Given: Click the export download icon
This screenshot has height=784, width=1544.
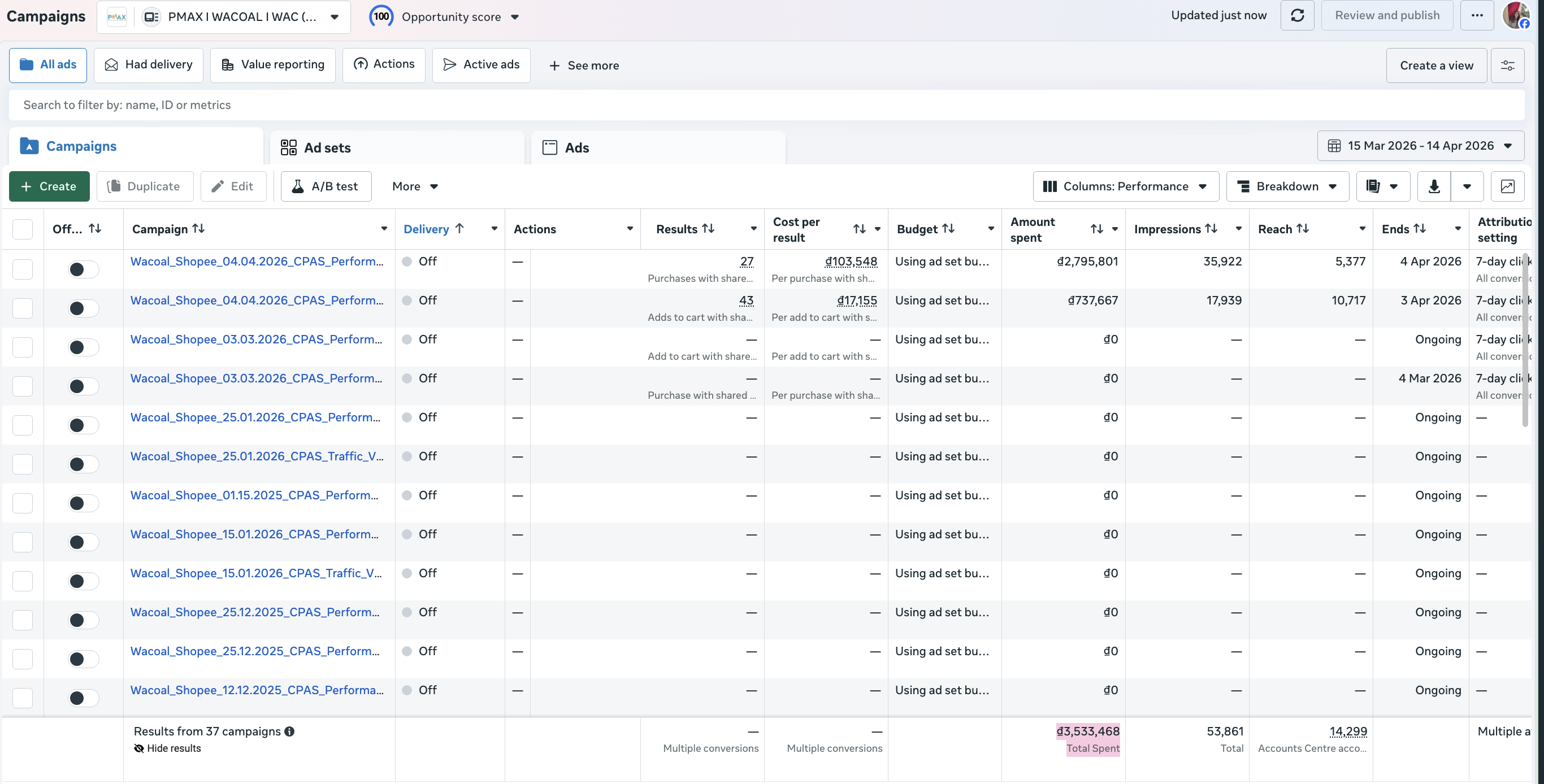Looking at the screenshot, I should tap(1434, 186).
